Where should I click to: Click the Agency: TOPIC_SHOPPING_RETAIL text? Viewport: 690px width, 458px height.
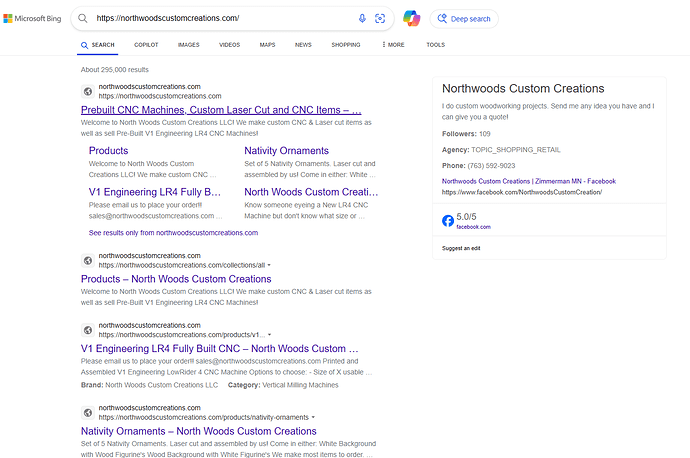(501, 150)
